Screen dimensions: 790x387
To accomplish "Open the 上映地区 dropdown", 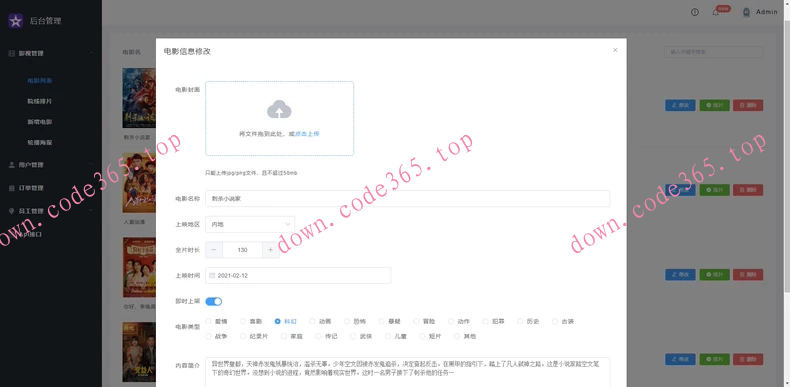I will (x=250, y=224).
